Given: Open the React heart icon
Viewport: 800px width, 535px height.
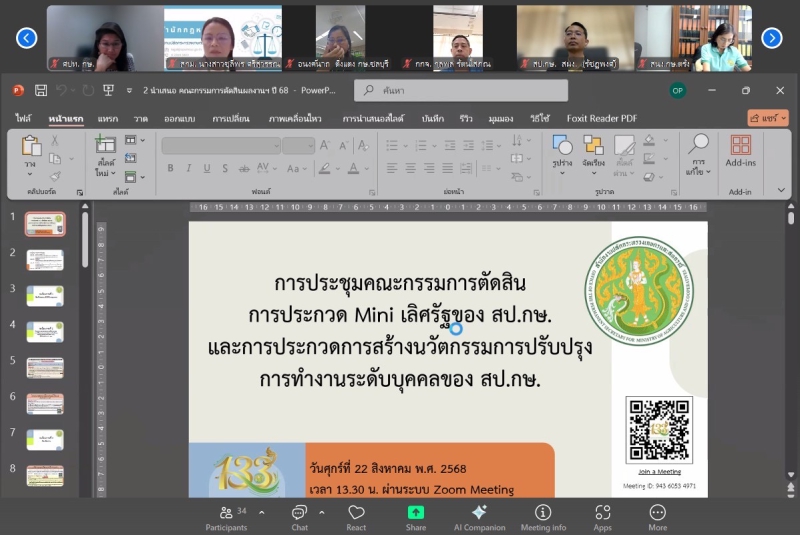Looking at the screenshot, I should point(356,515).
